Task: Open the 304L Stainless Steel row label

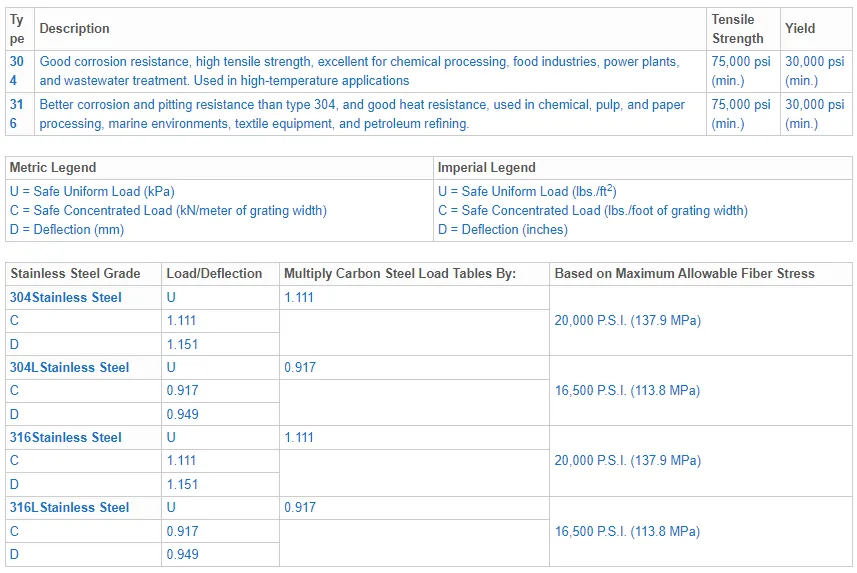Action: (x=69, y=367)
